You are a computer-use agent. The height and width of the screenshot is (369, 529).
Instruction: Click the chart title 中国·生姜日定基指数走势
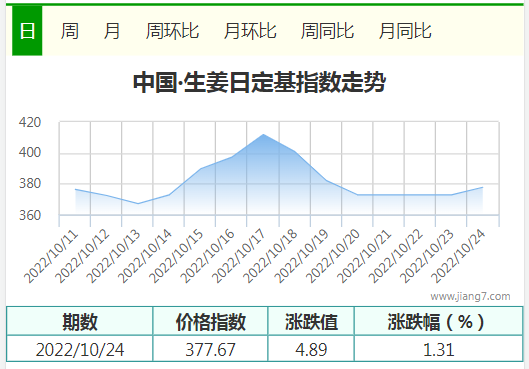pos(259,82)
